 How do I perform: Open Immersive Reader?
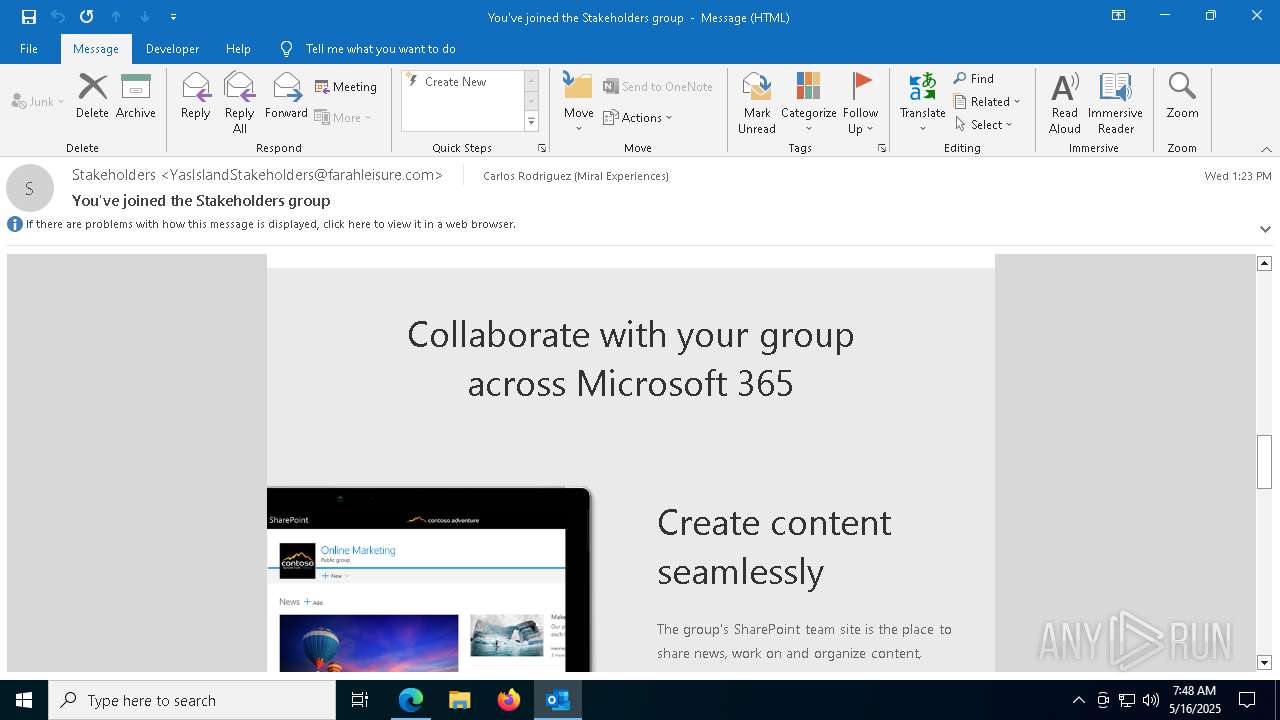pyautogui.click(x=1115, y=102)
